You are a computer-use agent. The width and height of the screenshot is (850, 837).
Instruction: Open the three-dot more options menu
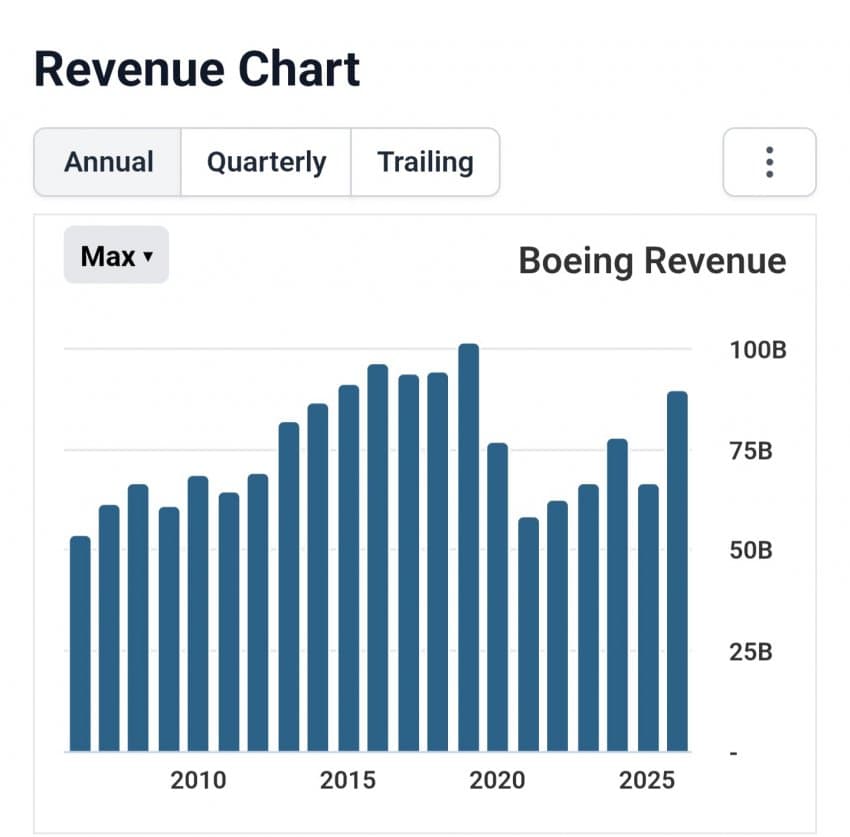click(769, 162)
